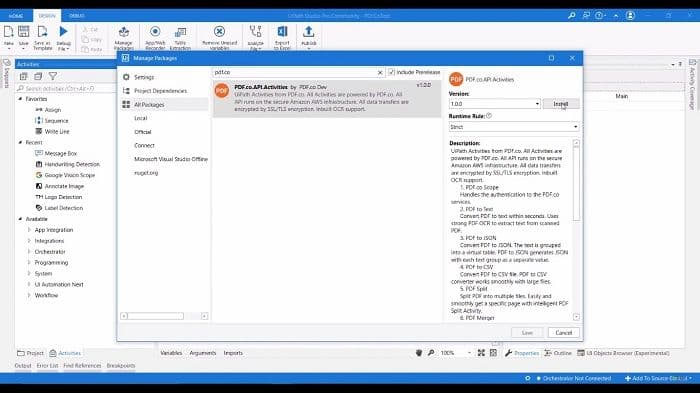
Task: Open the Arguments tab
Action: pos(203,353)
